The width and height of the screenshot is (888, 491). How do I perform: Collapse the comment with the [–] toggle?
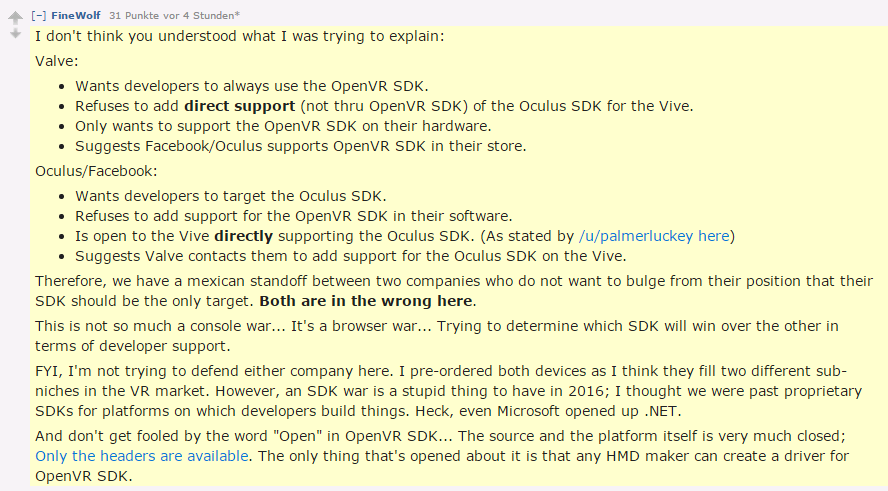coord(39,16)
